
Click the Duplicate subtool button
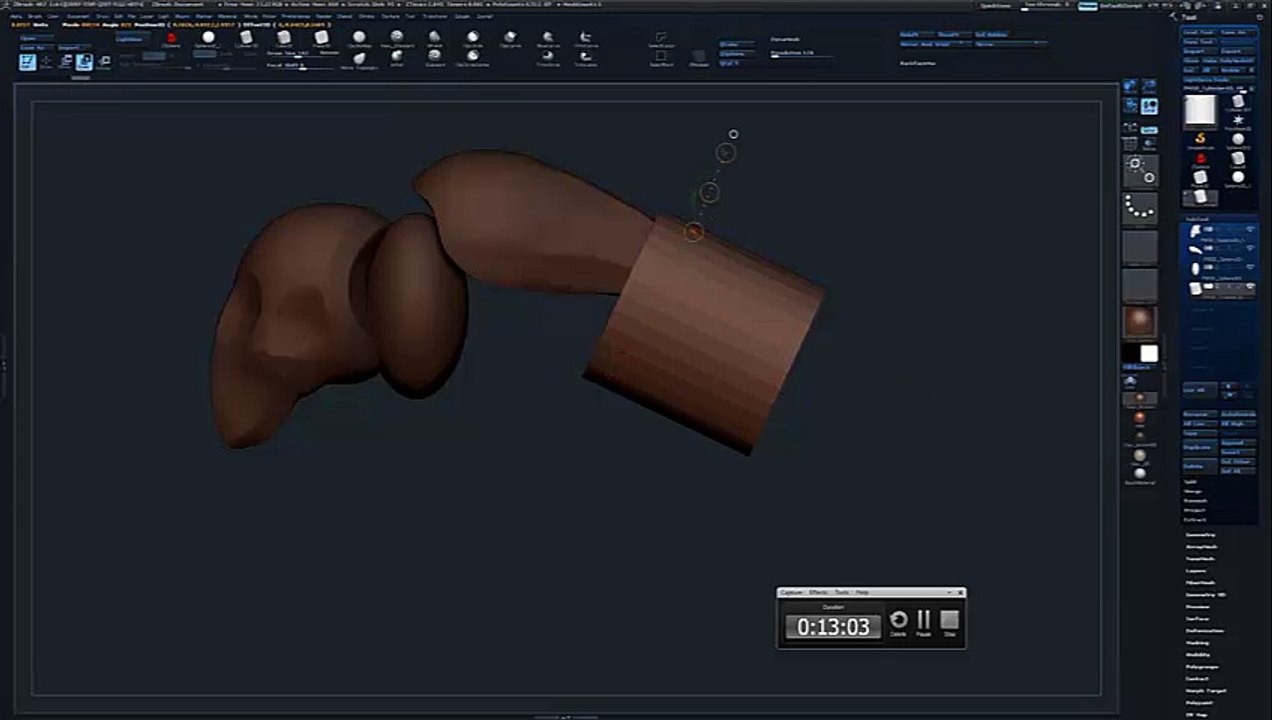click(1199, 447)
